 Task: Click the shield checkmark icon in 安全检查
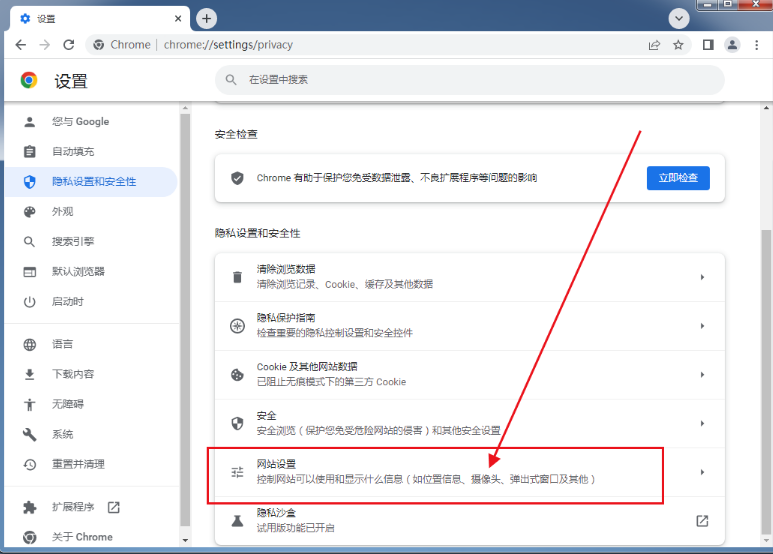[x=237, y=178]
